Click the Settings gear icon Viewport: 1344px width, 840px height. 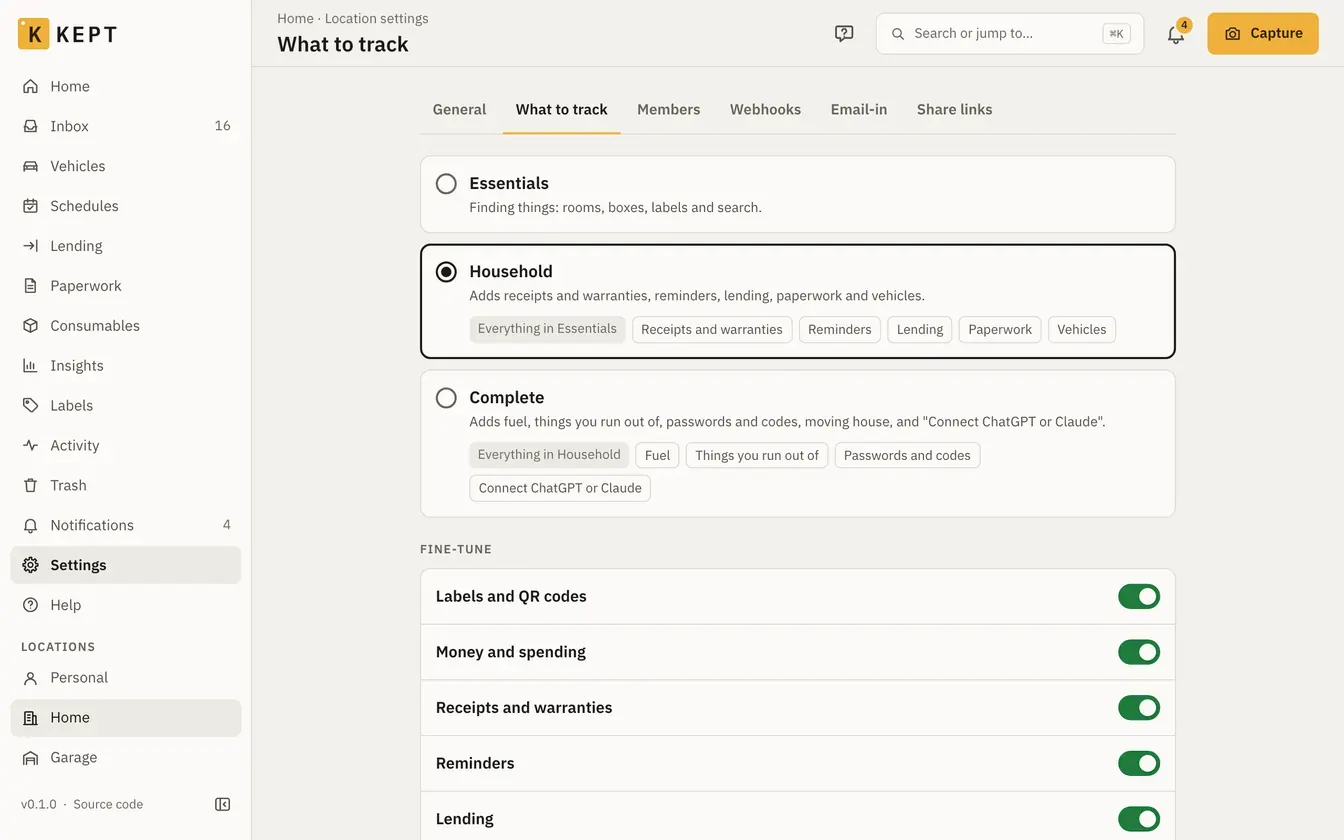(x=31, y=565)
